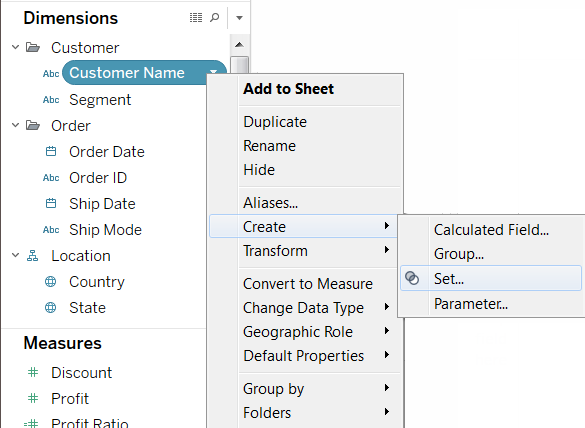585x428 pixels.
Task: Select Add to Sheet menu item
Action: click(x=288, y=89)
